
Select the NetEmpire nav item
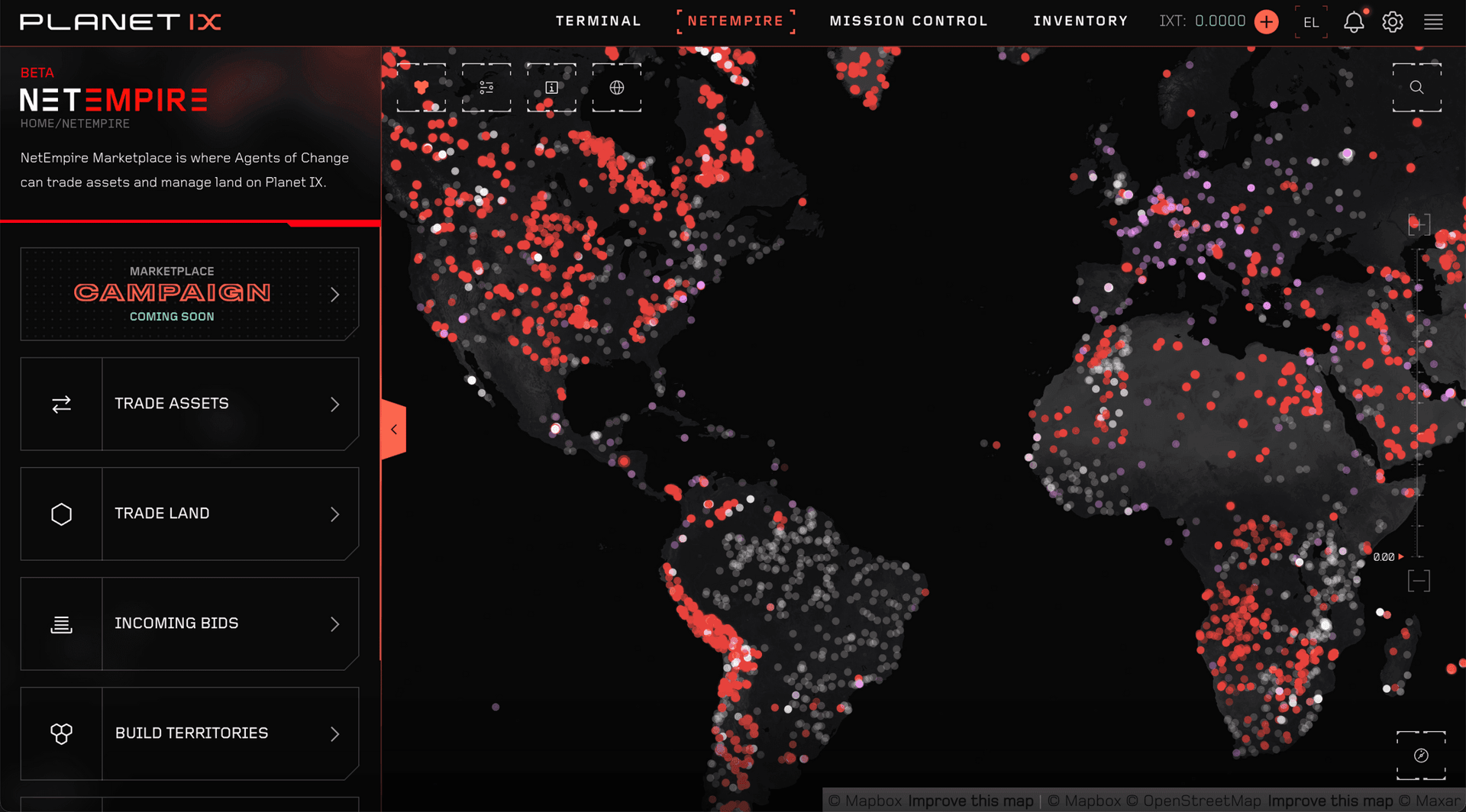coord(736,21)
